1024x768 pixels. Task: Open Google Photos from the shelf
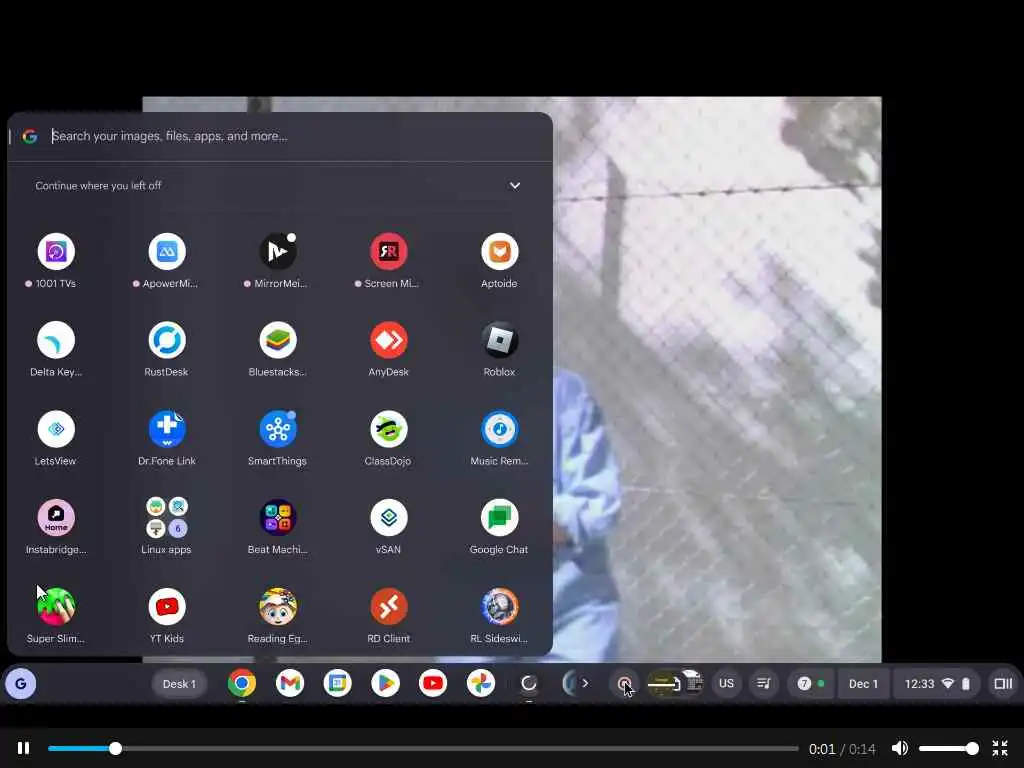tap(481, 684)
